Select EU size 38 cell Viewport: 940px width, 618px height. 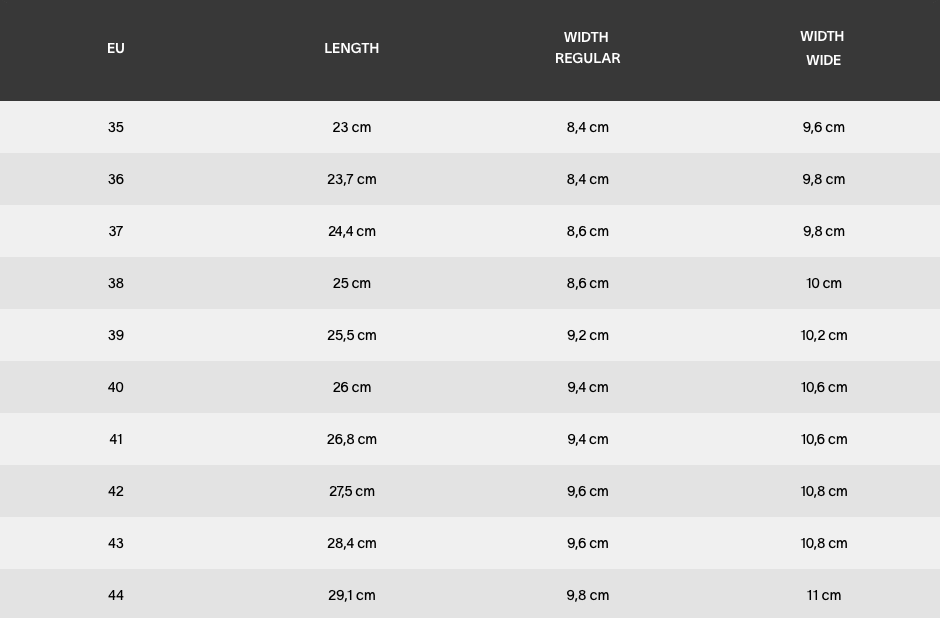pos(116,283)
